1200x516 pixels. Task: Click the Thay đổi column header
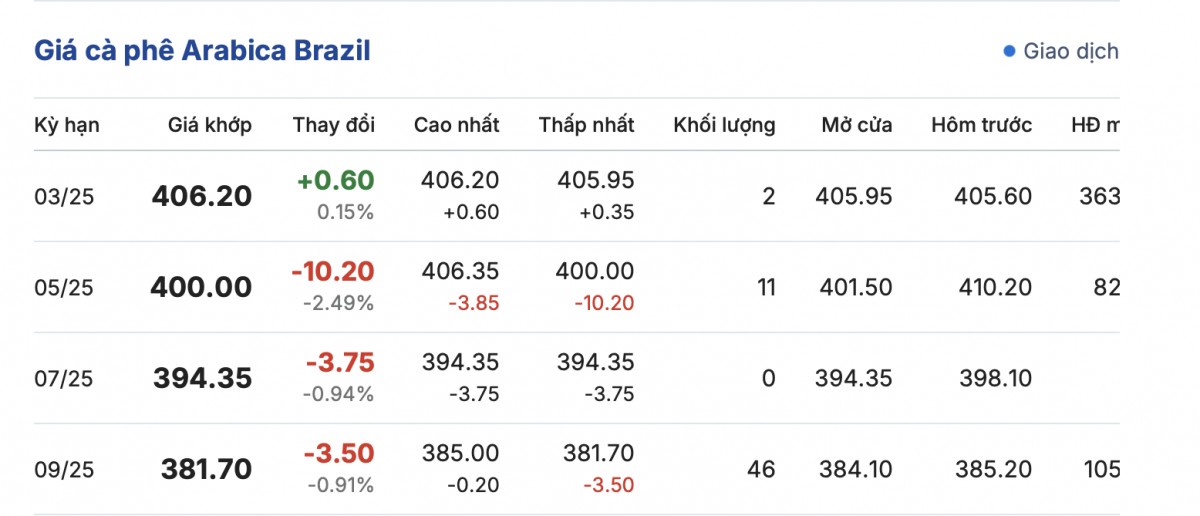[x=334, y=125]
